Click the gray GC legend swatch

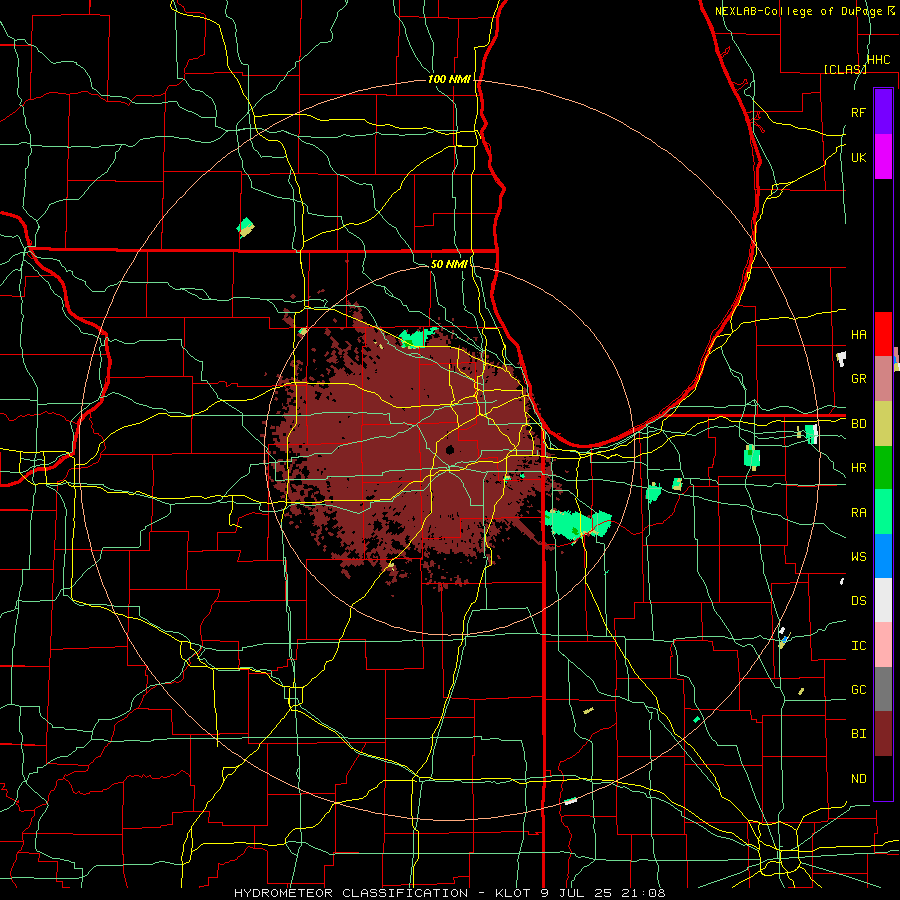coord(883,689)
